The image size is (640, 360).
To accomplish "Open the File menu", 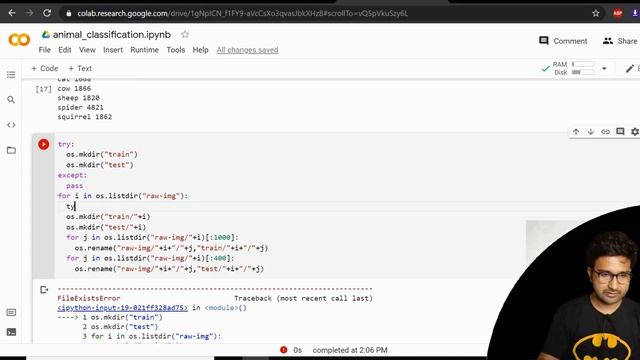I will (x=44, y=50).
